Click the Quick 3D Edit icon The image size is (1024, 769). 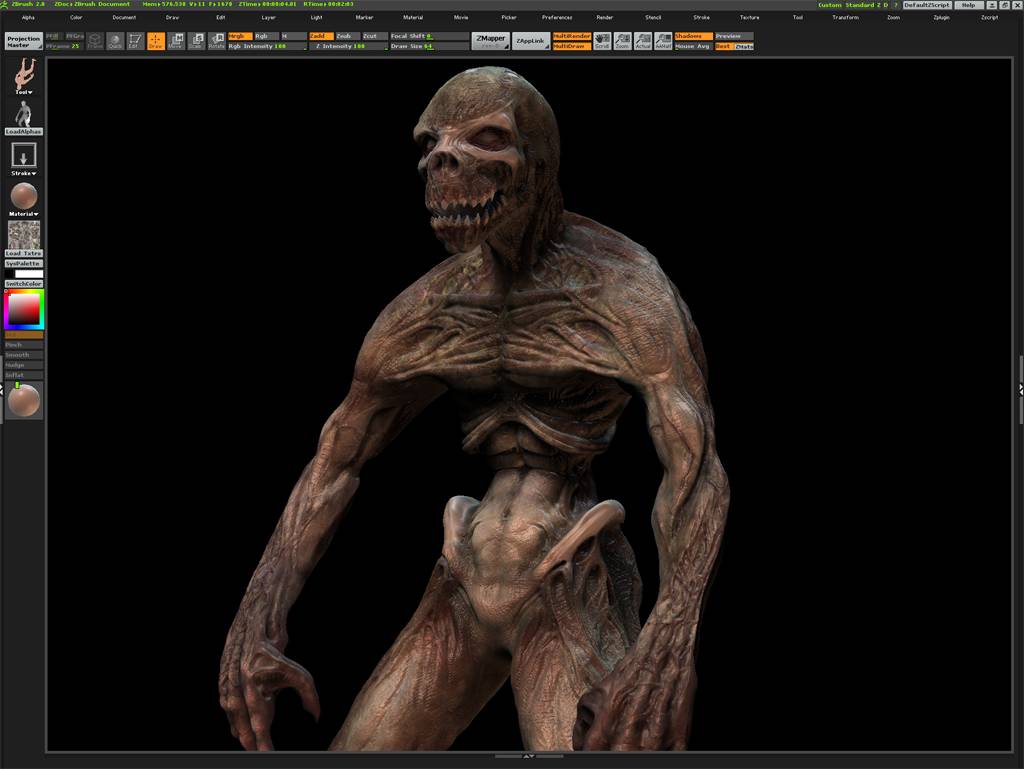point(115,41)
